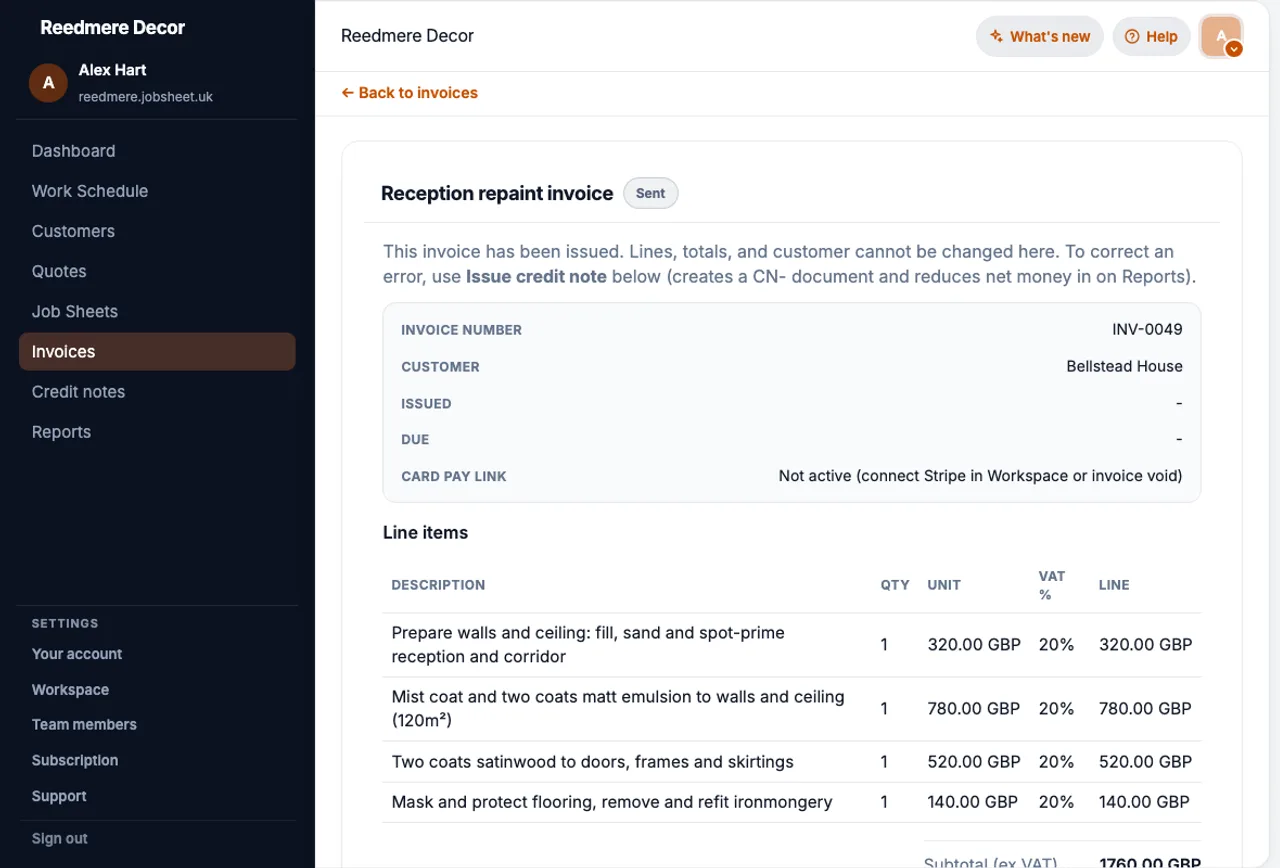Screen dimensions: 1280x868
Task: Open the What's new panel
Action: tap(1039, 36)
